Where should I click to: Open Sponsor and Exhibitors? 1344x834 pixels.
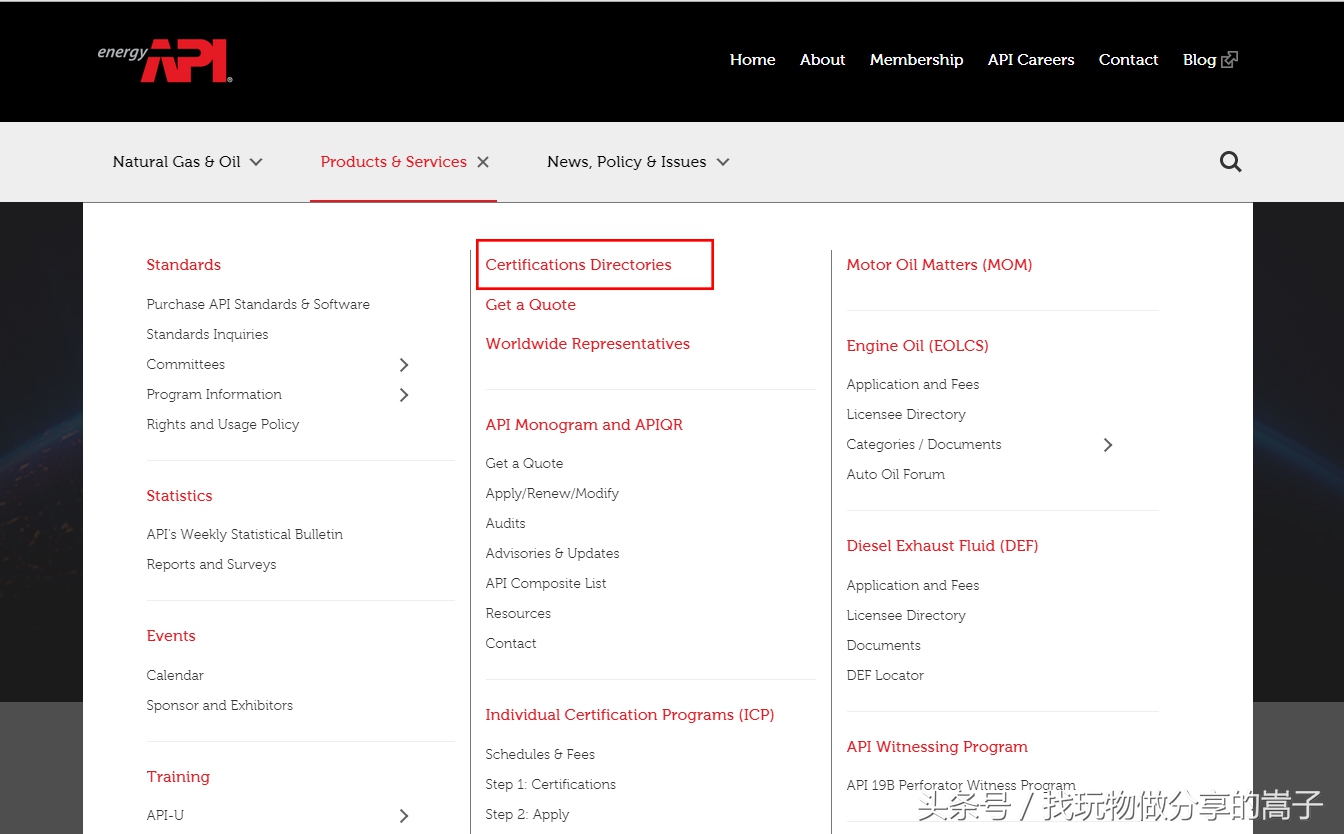220,705
